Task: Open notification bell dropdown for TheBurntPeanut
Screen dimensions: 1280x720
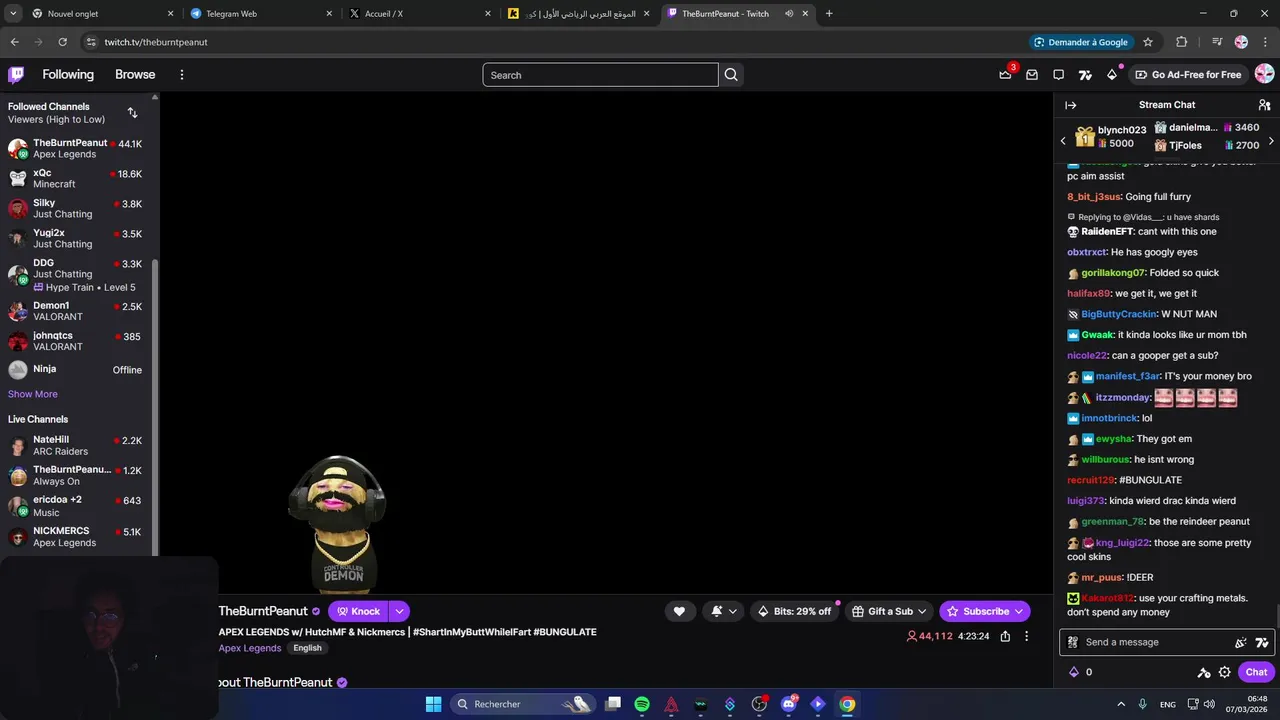Action: click(724, 611)
